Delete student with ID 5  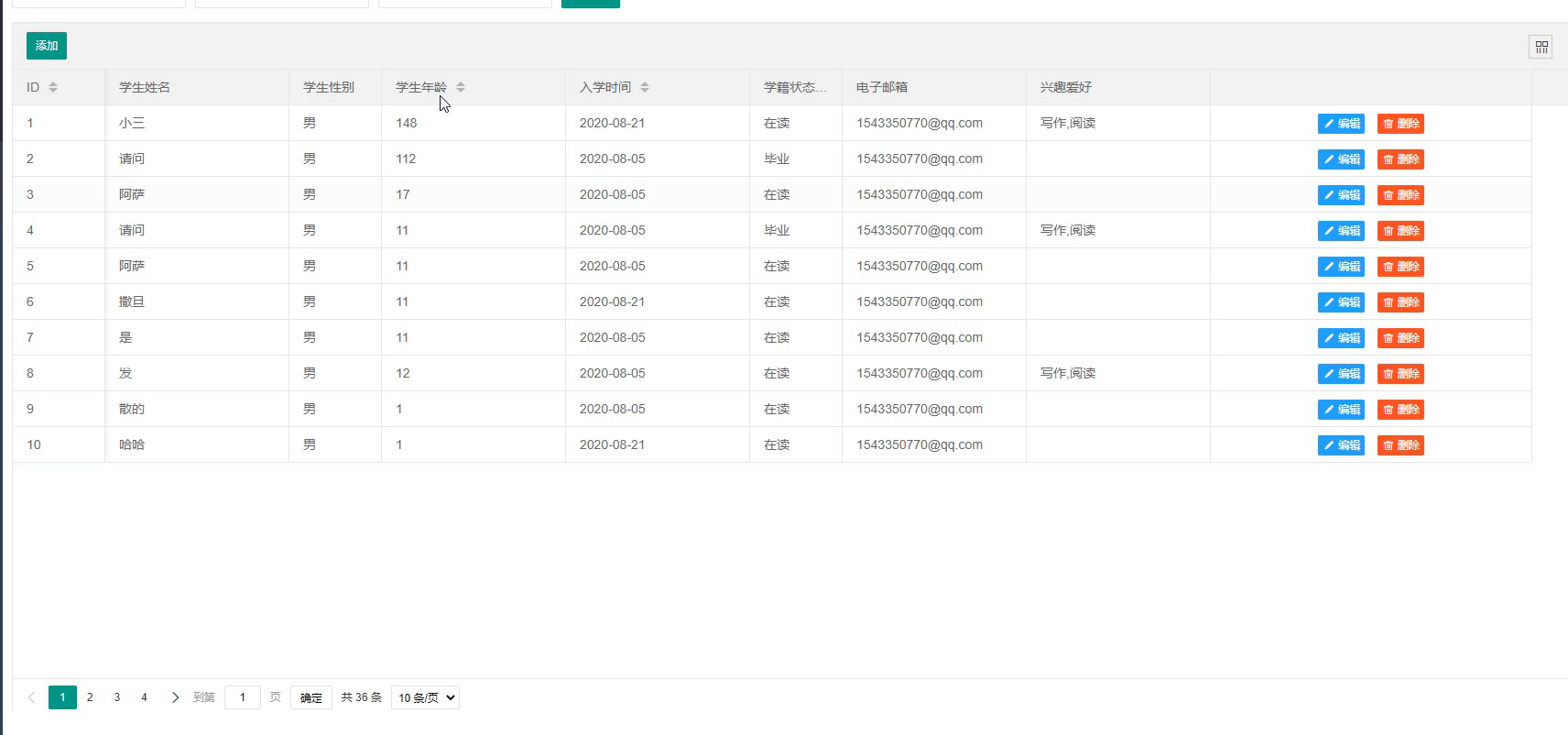coord(1400,267)
